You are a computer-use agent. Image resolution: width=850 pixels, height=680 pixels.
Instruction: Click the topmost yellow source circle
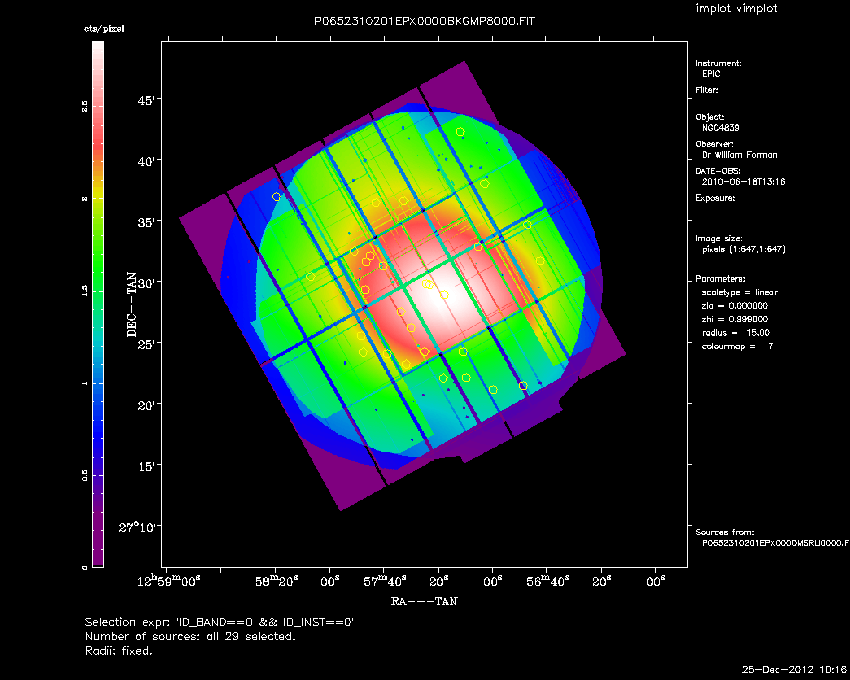[x=460, y=132]
